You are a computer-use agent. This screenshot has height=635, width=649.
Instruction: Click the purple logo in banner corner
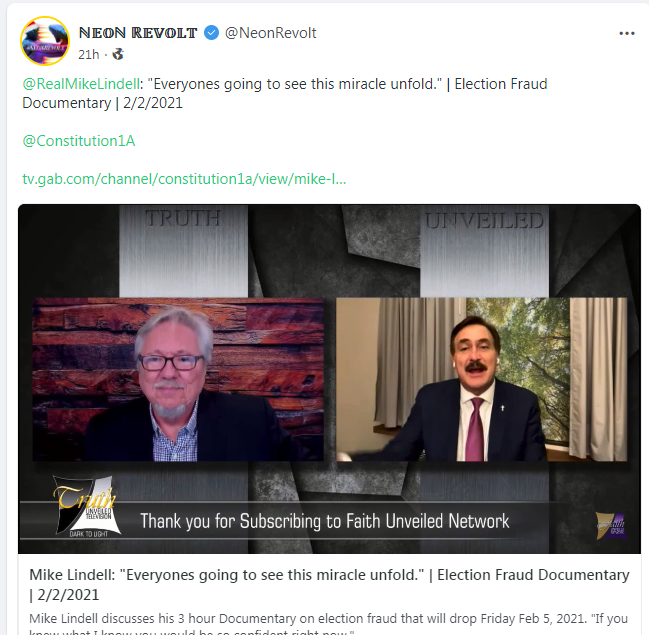[x=611, y=526]
